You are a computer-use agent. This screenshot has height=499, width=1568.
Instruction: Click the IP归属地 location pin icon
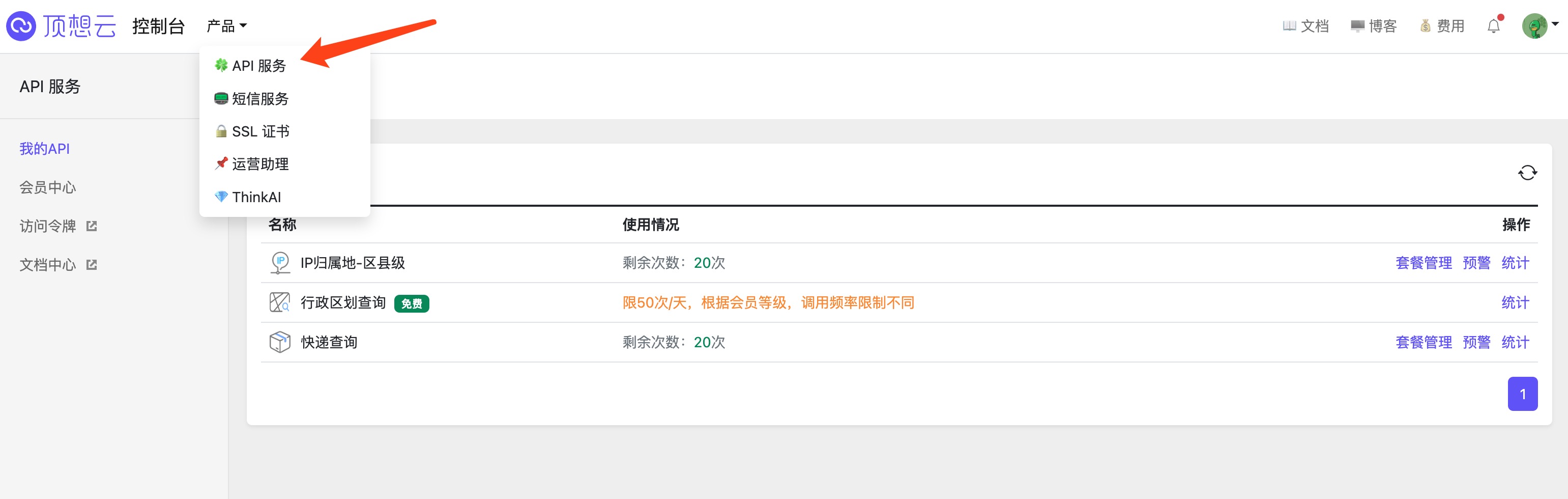pos(280,263)
